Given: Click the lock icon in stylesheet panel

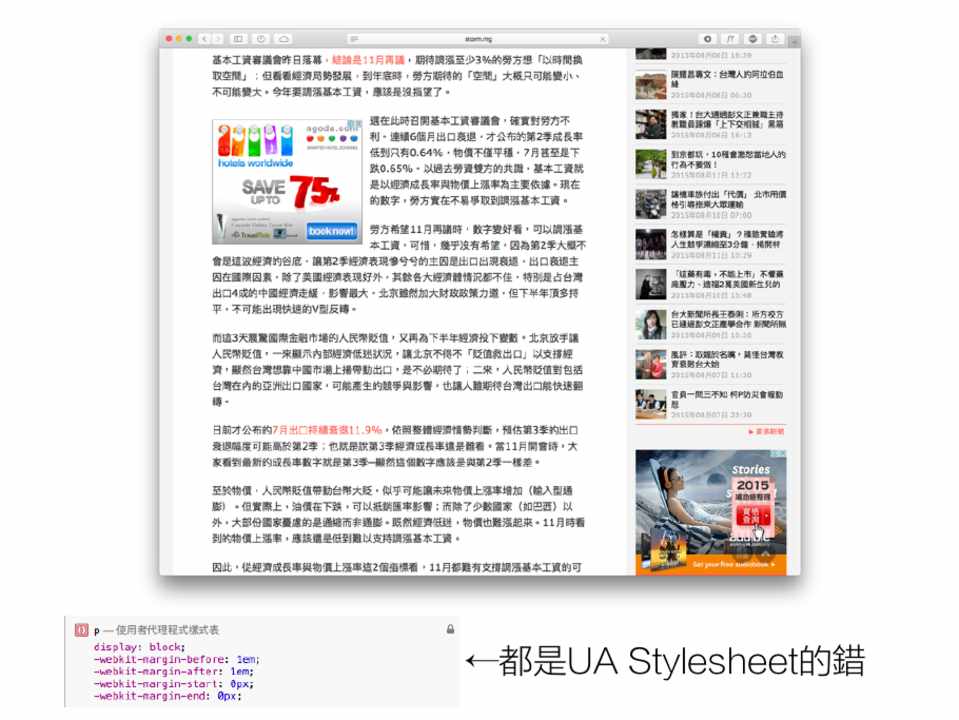Looking at the screenshot, I should pyautogui.click(x=450, y=630).
